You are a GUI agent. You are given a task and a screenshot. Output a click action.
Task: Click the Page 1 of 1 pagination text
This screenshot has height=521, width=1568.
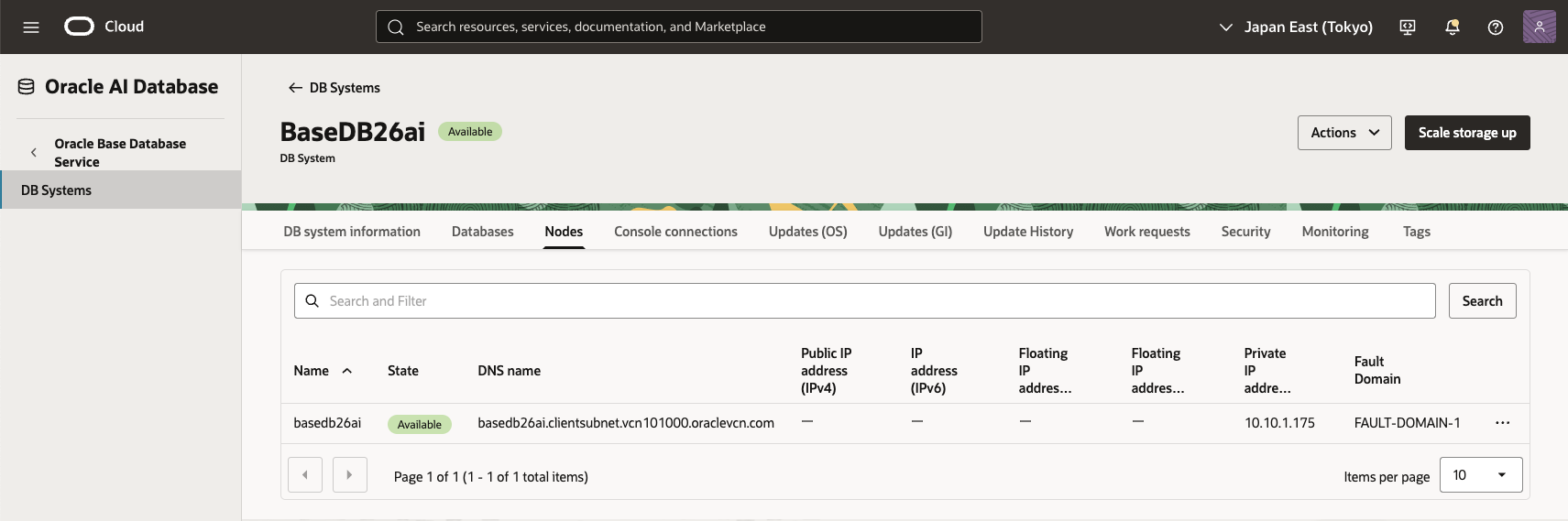491,477
